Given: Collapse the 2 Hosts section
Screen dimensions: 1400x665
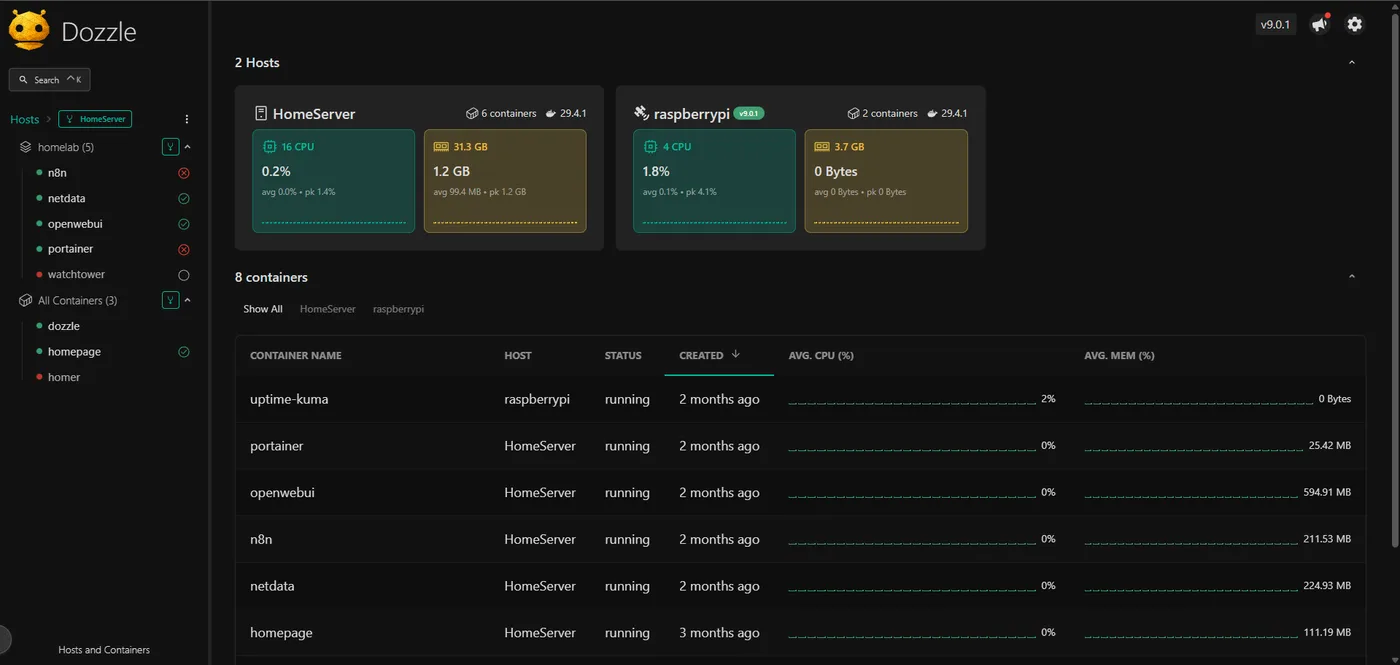Looking at the screenshot, I should [x=1352, y=62].
